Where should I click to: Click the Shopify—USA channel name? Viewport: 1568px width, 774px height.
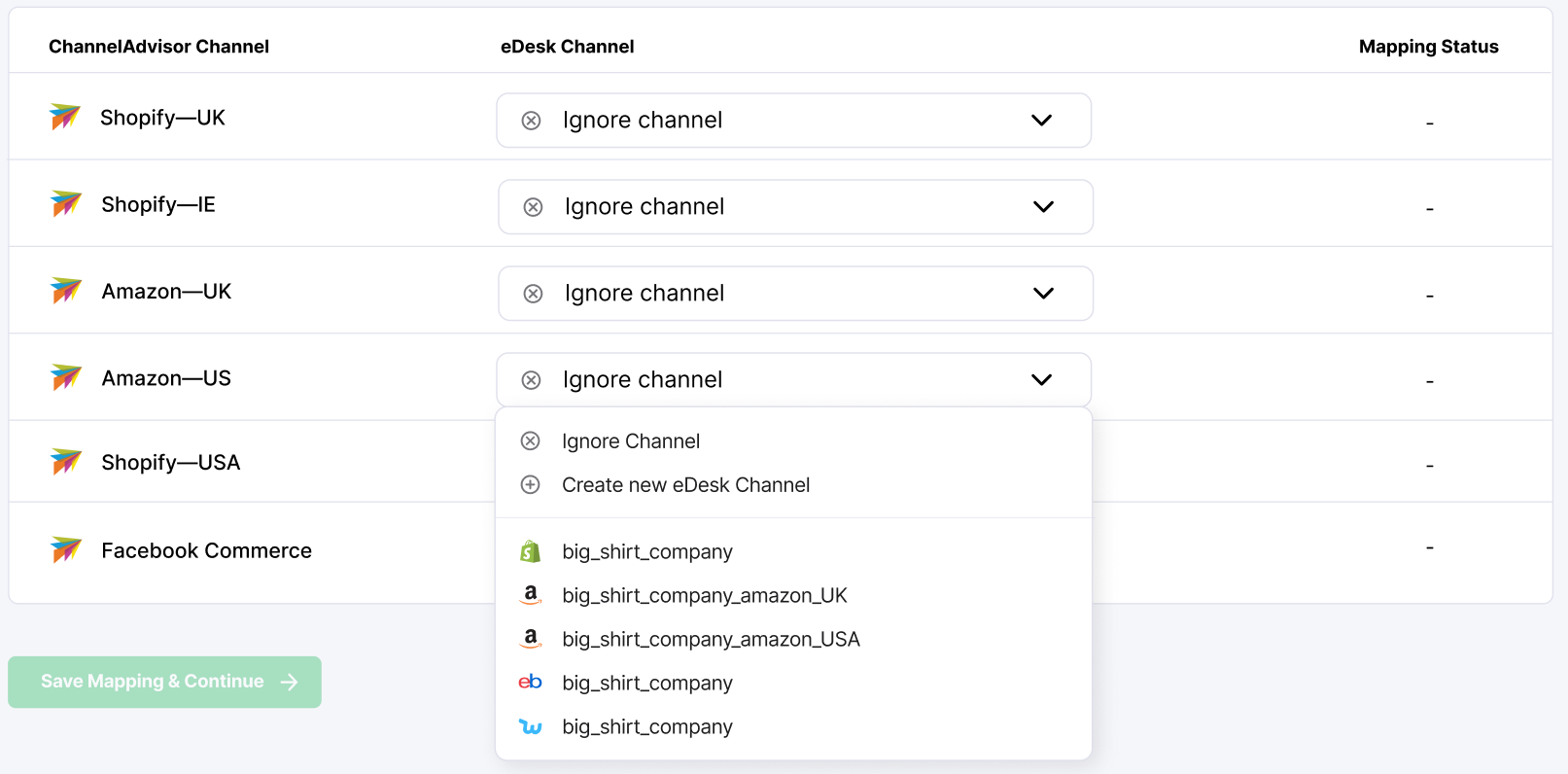click(x=170, y=463)
